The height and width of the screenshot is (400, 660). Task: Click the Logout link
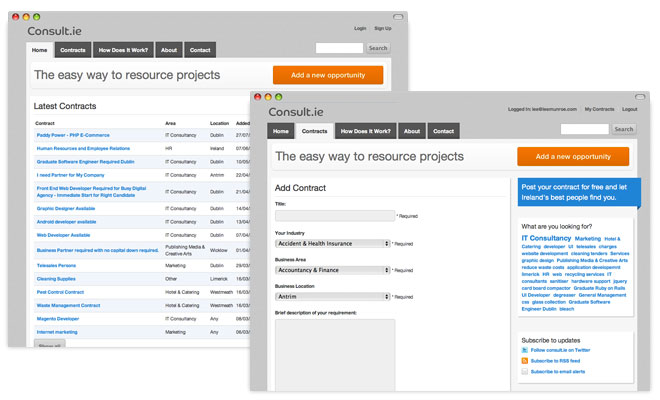tap(629, 109)
